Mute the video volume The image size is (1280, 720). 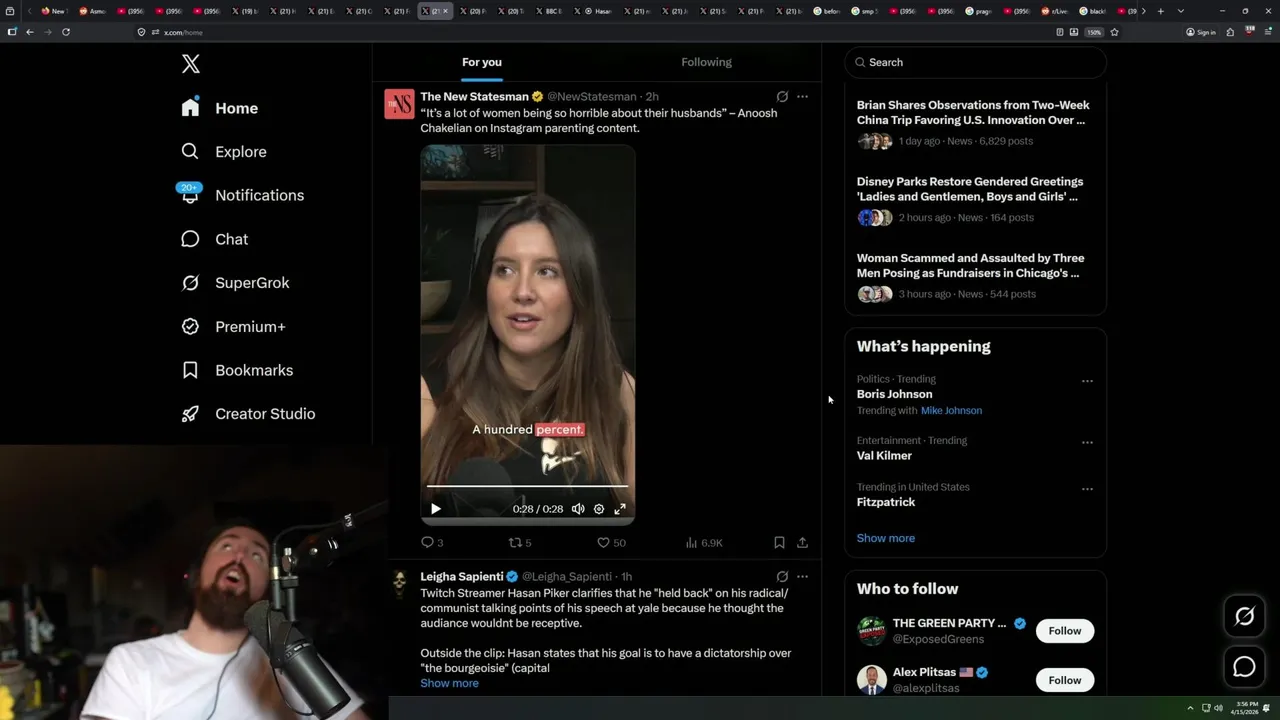coord(578,509)
